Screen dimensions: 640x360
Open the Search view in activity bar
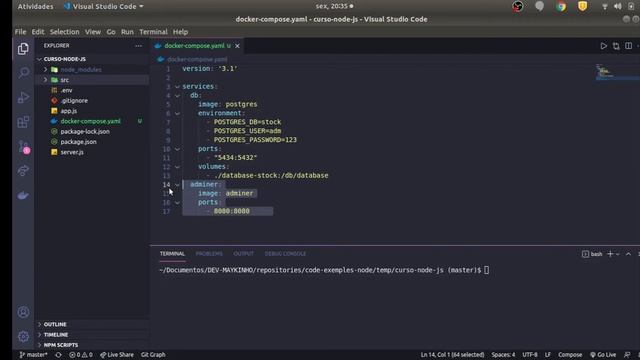[23, 73]
